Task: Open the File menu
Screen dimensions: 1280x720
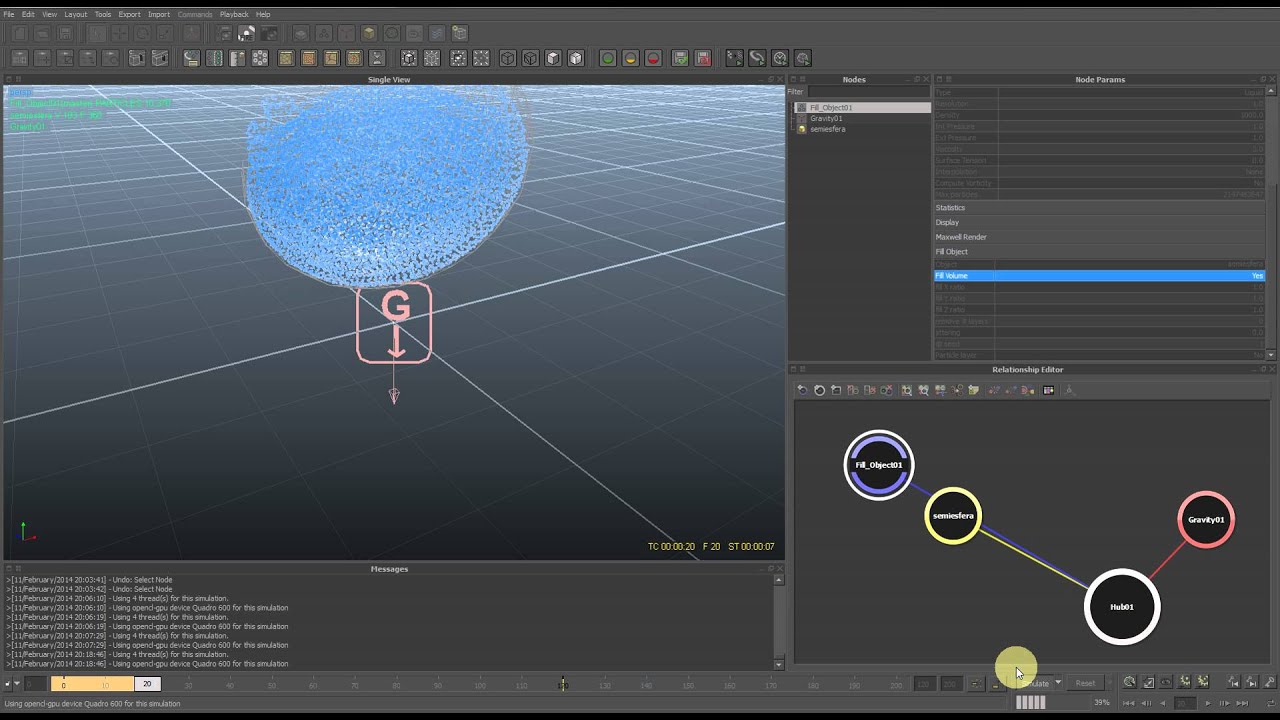Action: (8, 14)
